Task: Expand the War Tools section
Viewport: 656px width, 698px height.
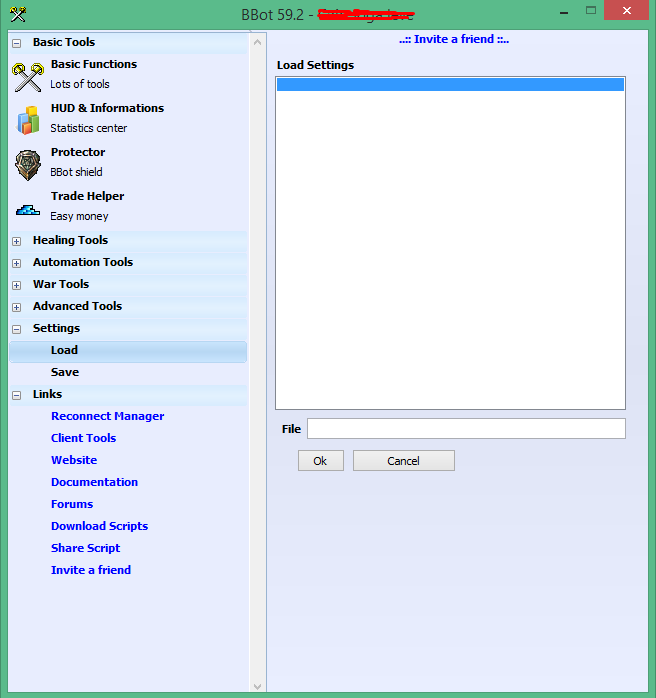Action: point(17,285)
